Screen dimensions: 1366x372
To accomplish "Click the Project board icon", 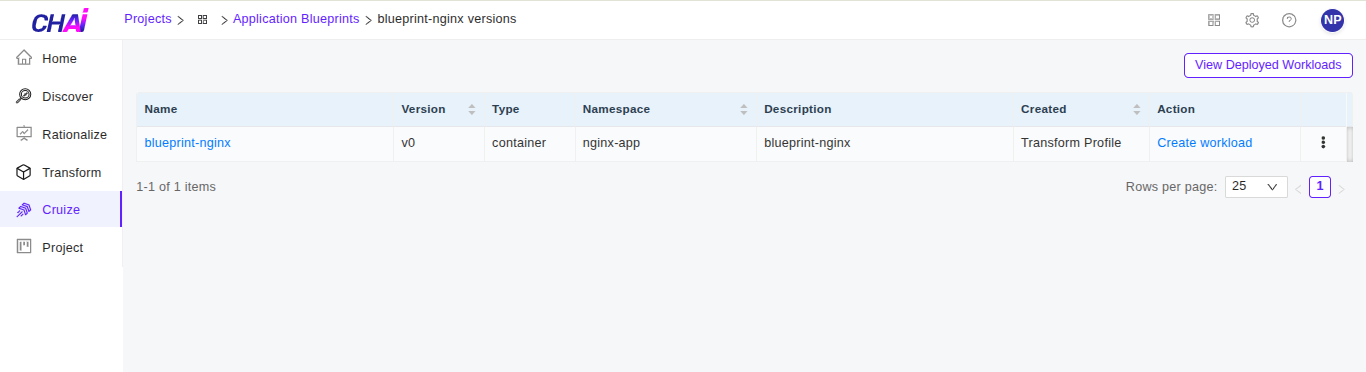I will click(x=25, y=247).
